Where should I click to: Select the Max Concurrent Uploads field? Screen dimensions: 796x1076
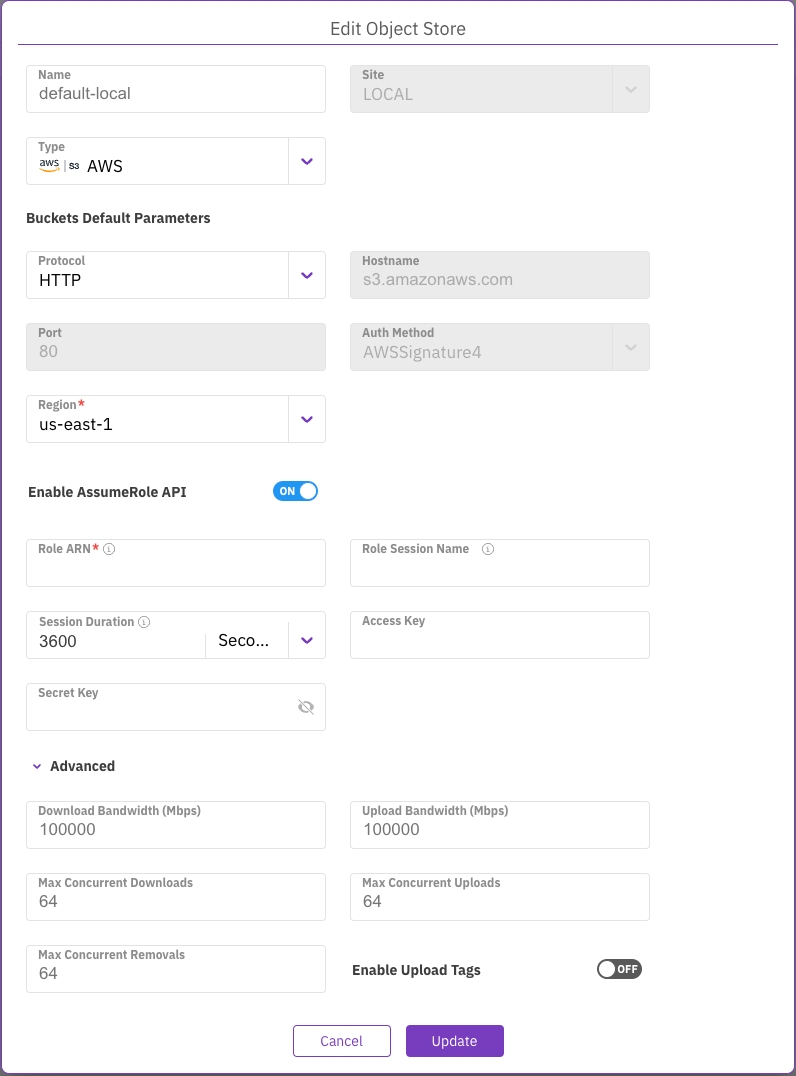pos(499,901)
